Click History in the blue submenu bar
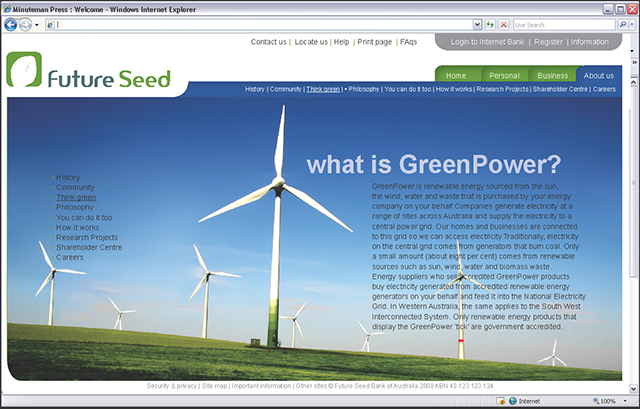 pyautogui.click(x=255, y=89)
